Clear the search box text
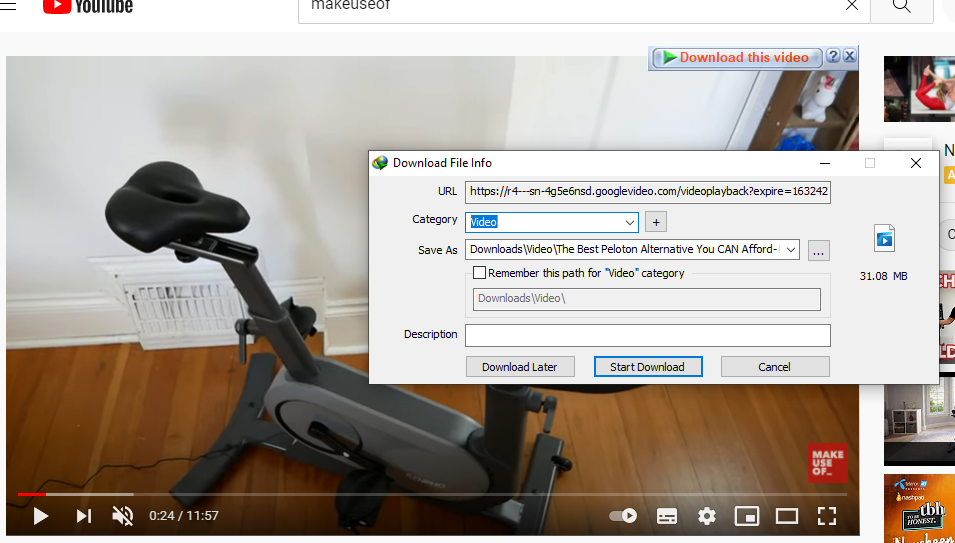 click(x=852, y=6)
